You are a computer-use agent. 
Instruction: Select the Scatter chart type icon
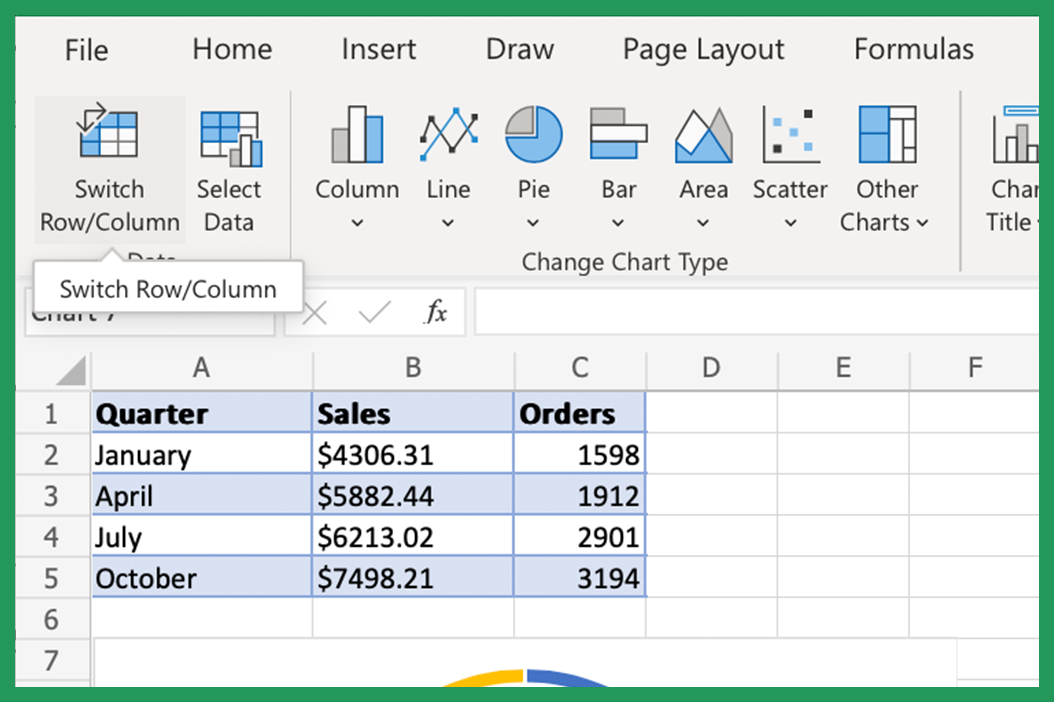[x=789, y=132]
